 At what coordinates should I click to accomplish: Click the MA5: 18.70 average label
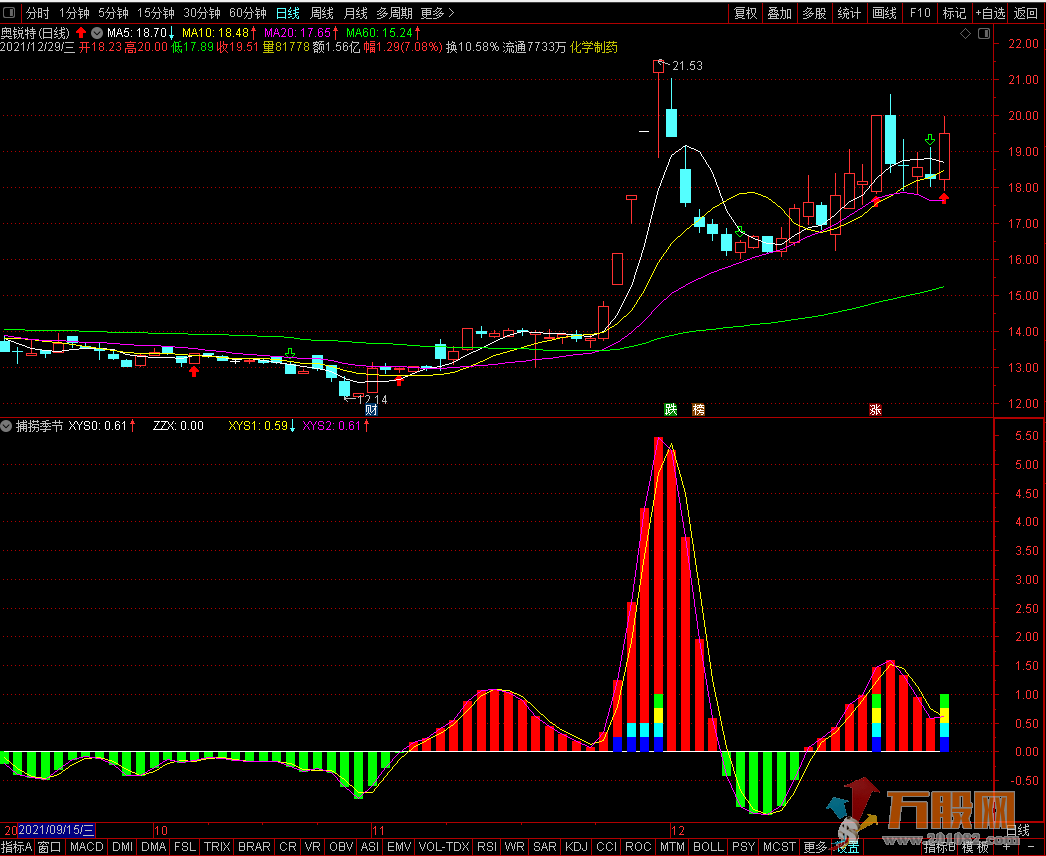click(x=137, y=33)
